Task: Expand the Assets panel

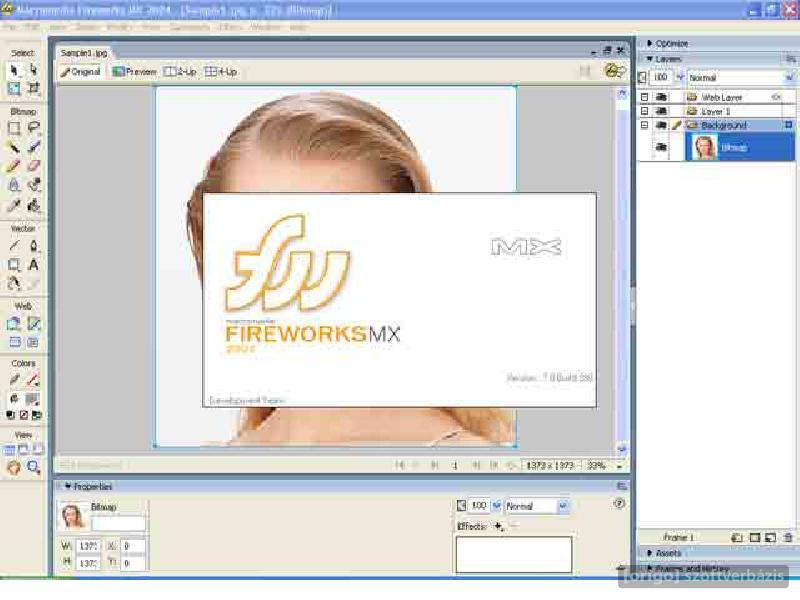Action: point(650,553)
